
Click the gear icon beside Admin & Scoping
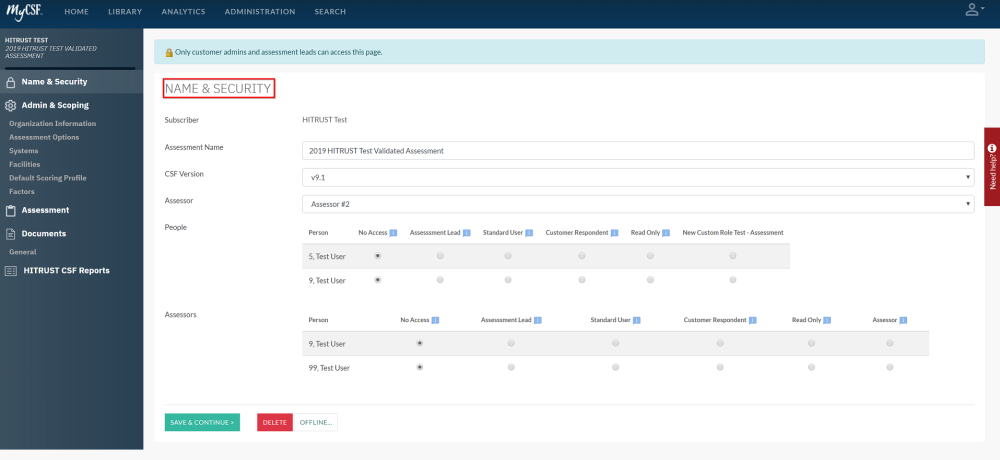pos(11,106)
